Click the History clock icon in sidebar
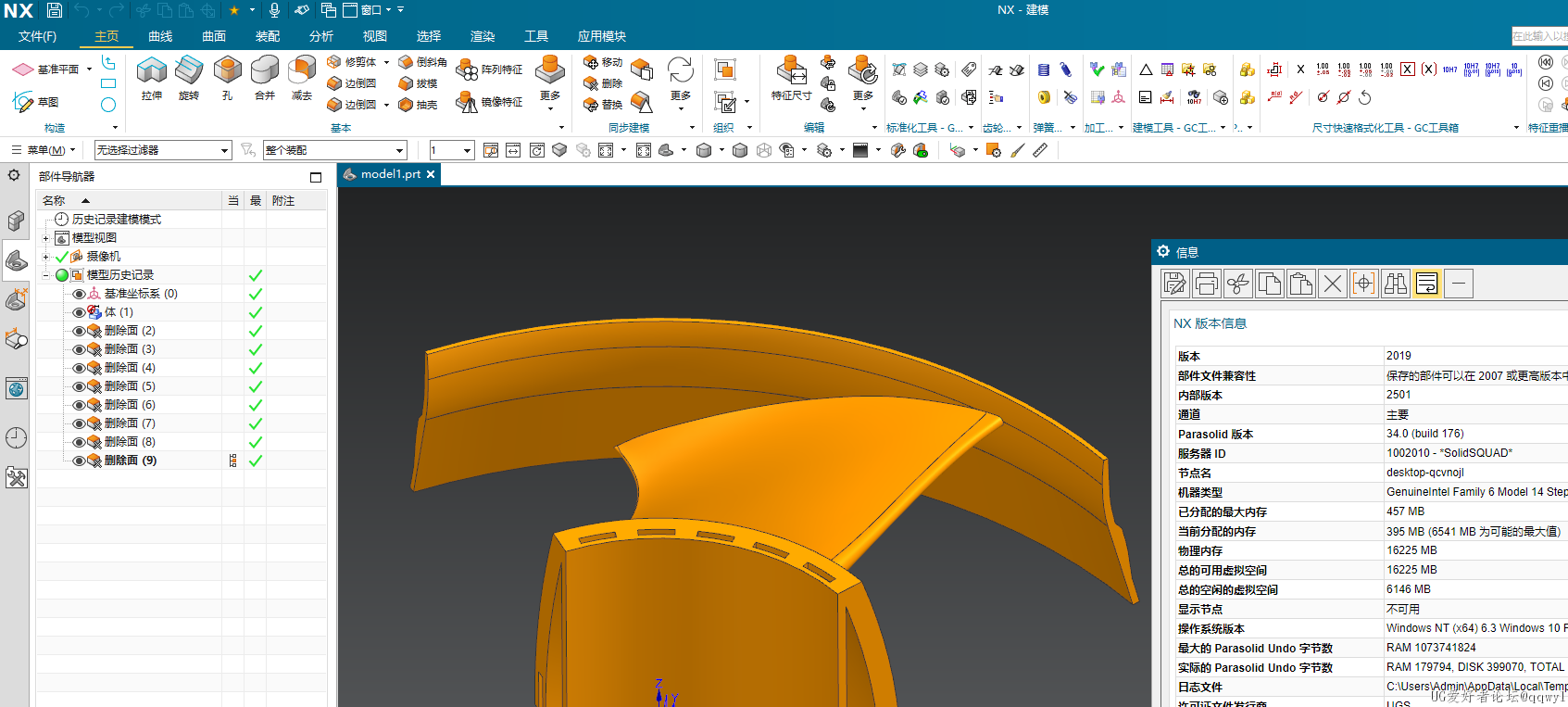 [x=16, y=437]
